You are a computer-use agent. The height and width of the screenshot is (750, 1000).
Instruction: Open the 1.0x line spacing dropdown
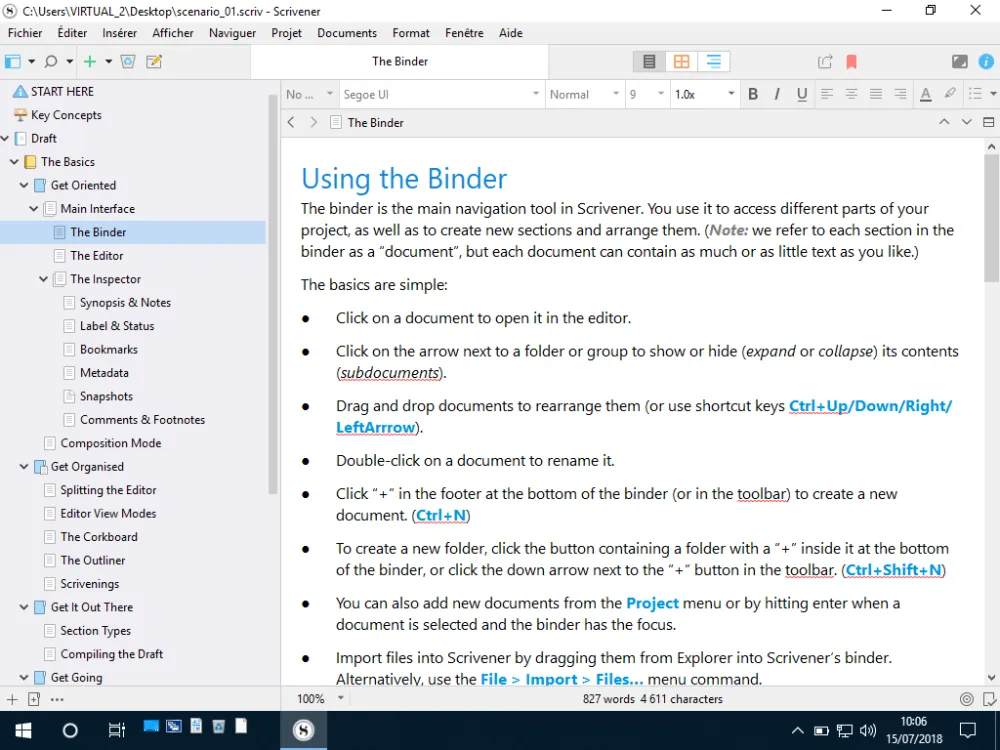point(705,94)
